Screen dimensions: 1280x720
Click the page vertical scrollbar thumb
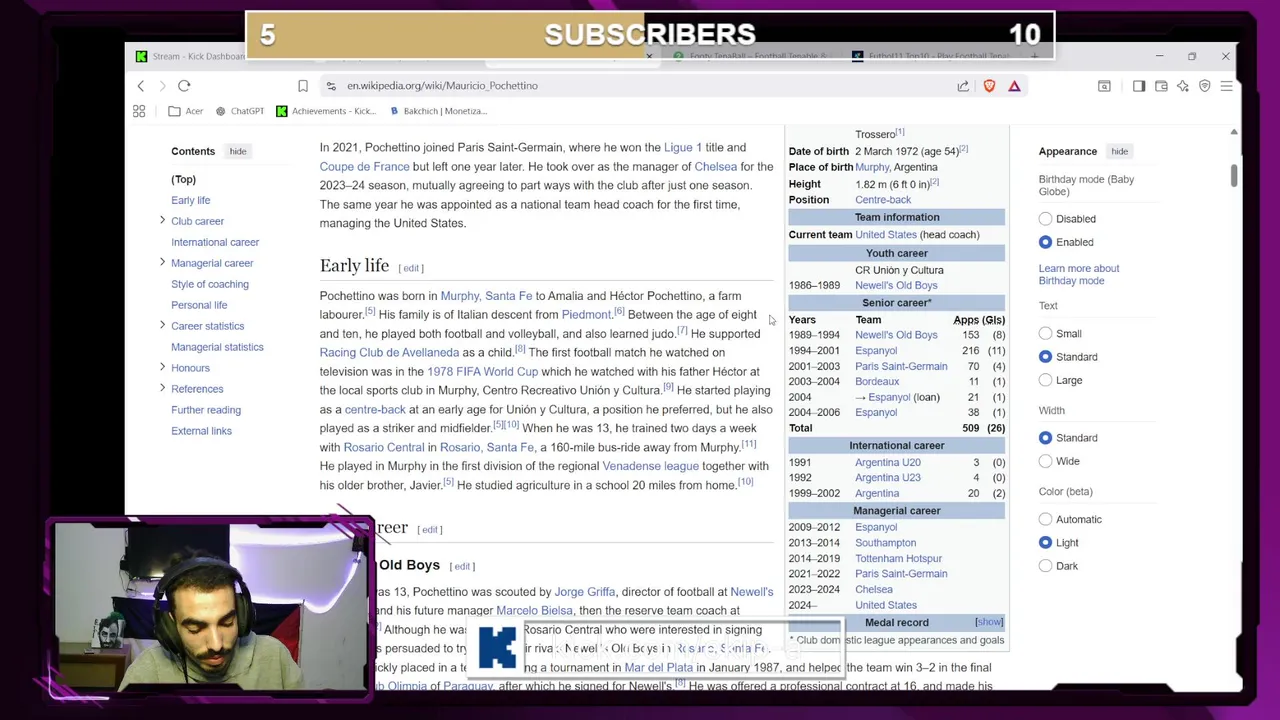1234,174
